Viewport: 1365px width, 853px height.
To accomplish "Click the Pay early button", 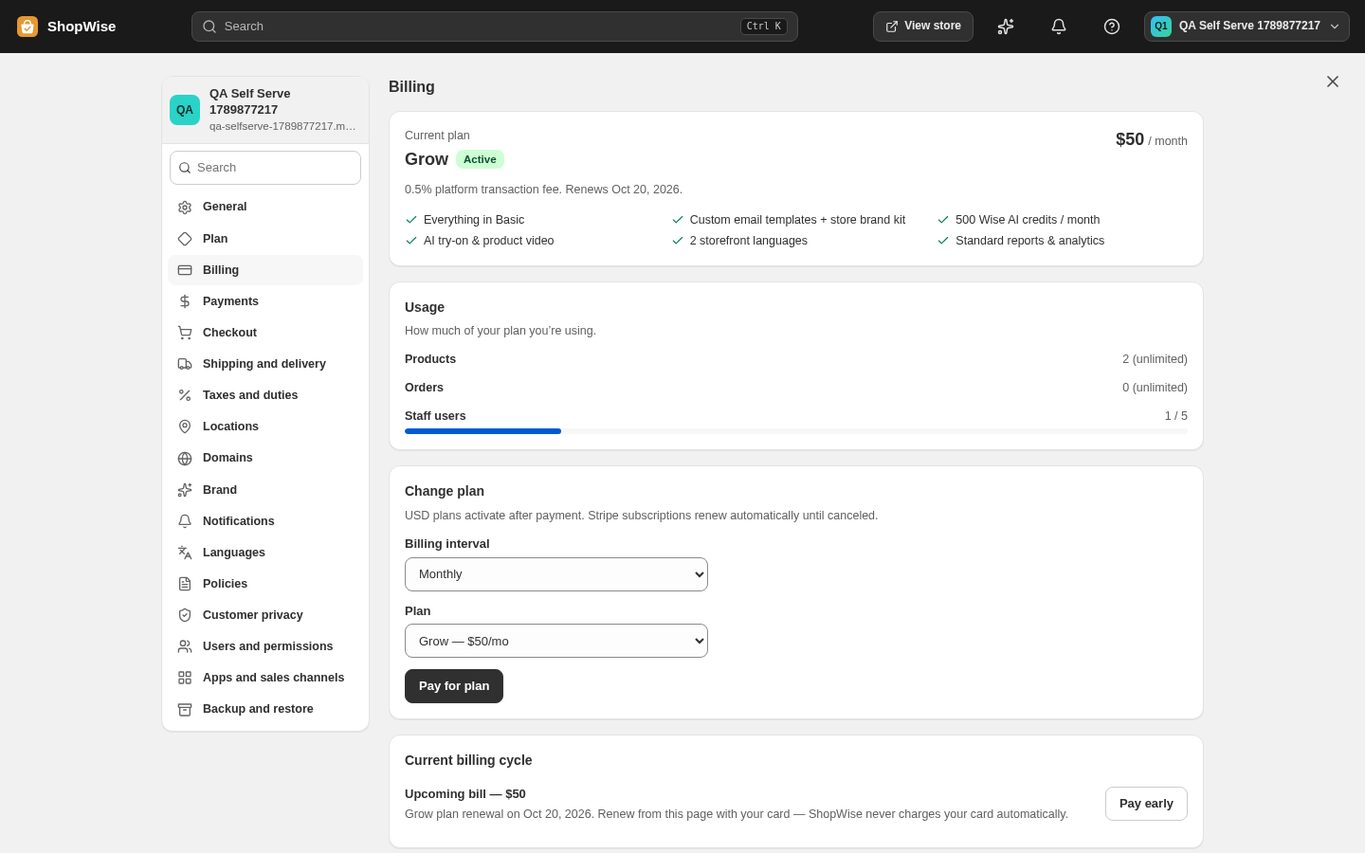I will pos(1146,804).
